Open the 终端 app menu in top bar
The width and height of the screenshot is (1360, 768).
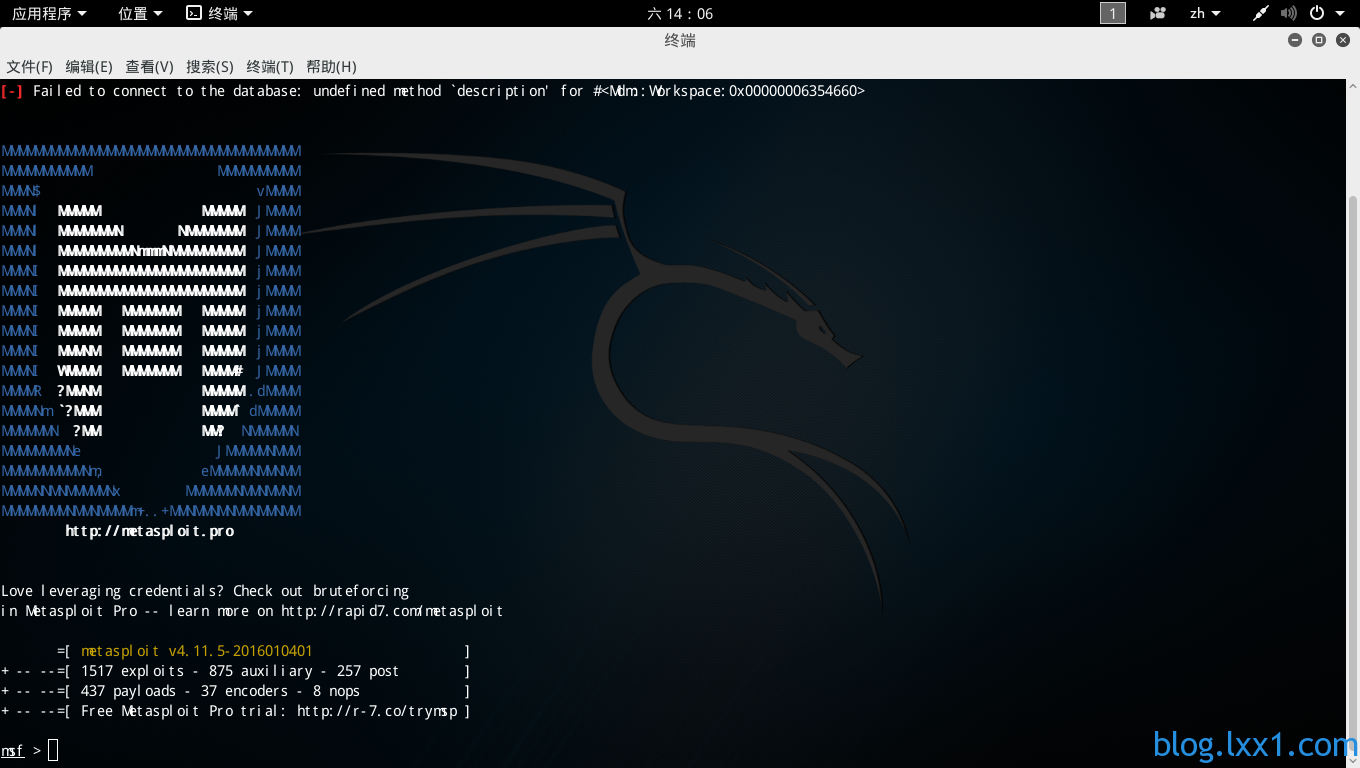[219, 13]
